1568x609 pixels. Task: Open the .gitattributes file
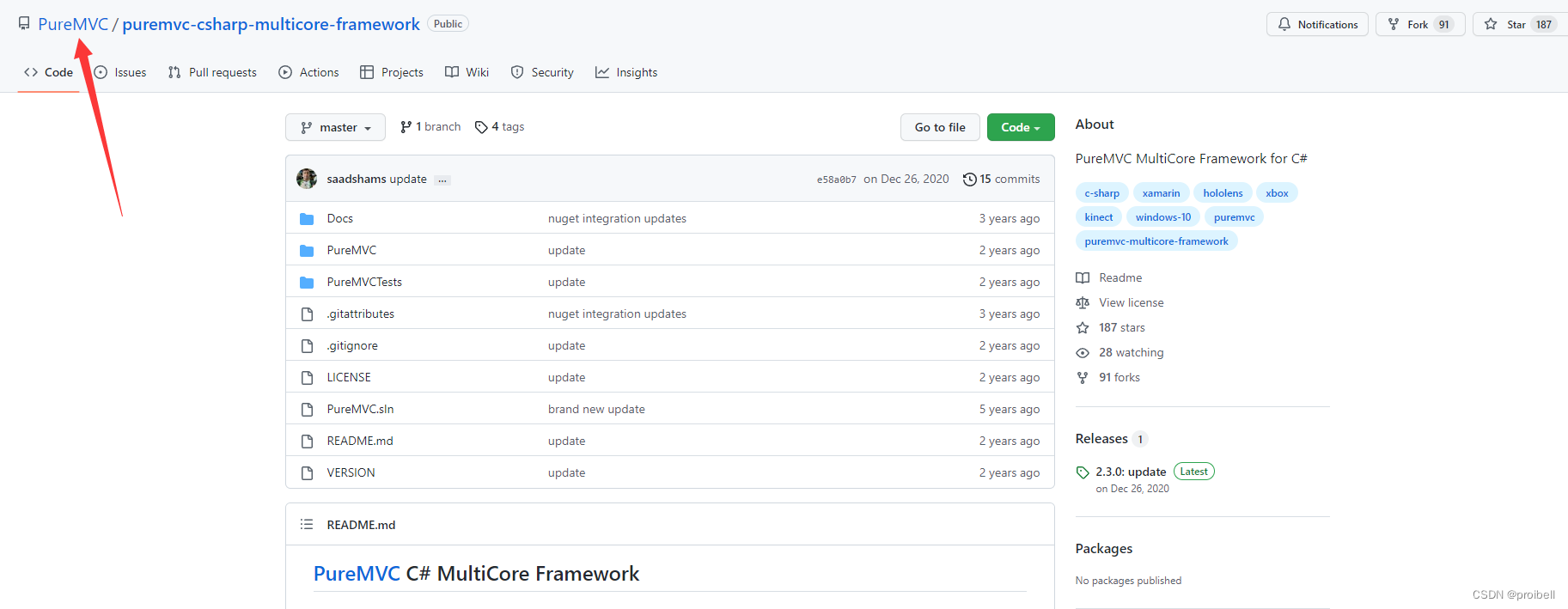point(361,314)
